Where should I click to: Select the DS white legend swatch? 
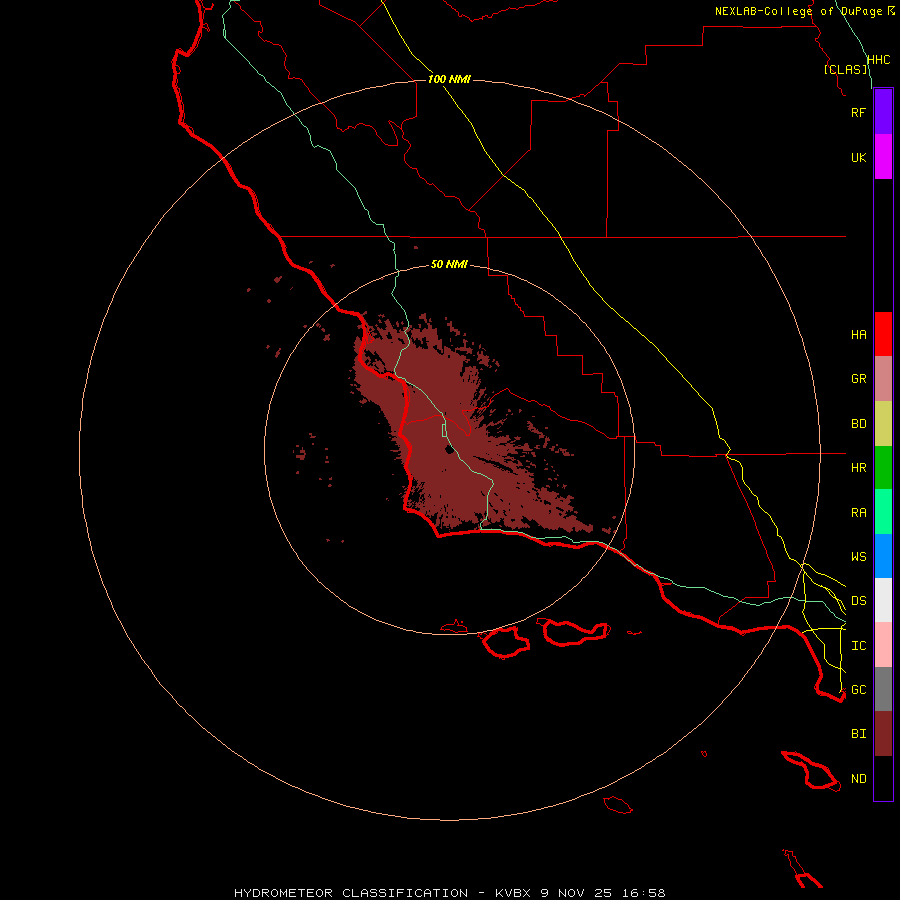pos(883,600)
